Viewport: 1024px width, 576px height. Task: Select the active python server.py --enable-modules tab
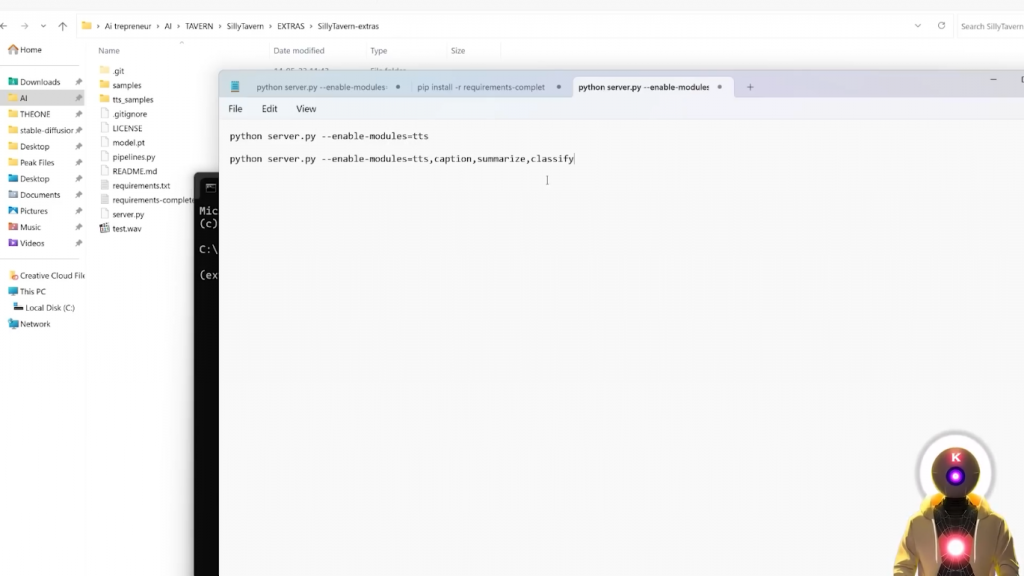coord(643,87)
